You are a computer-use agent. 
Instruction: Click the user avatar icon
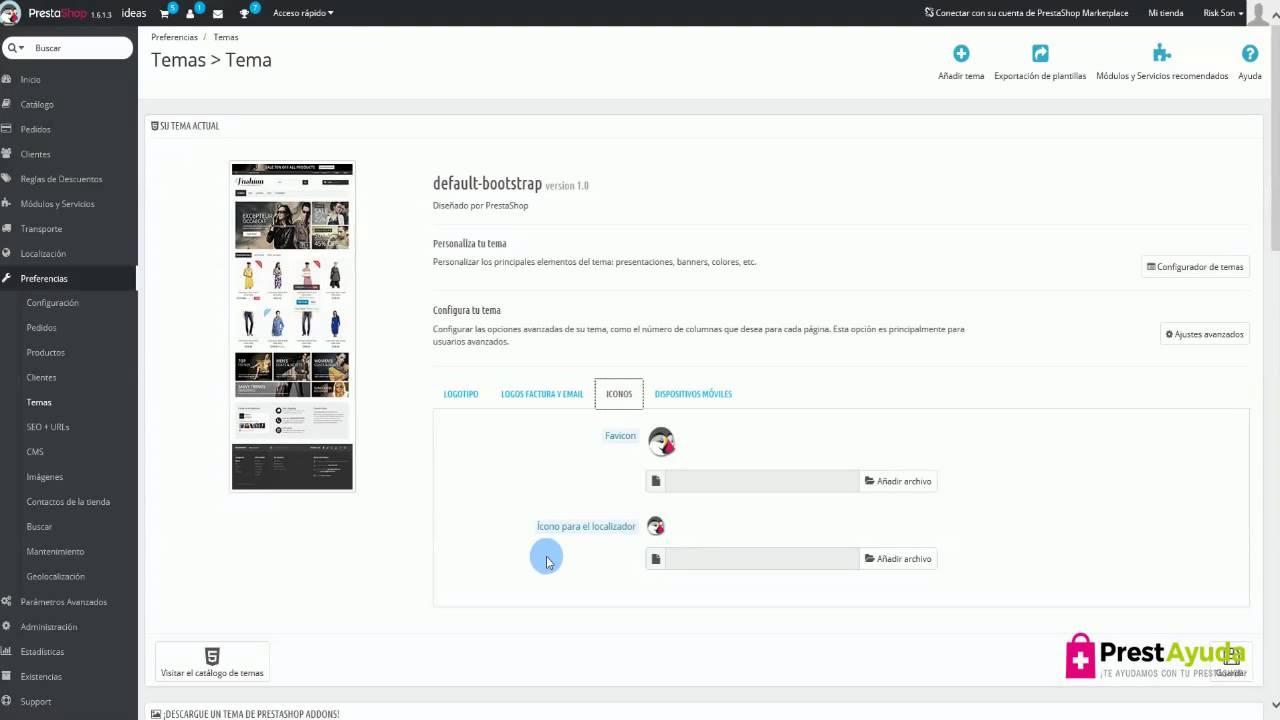[x=1263, y=13]
